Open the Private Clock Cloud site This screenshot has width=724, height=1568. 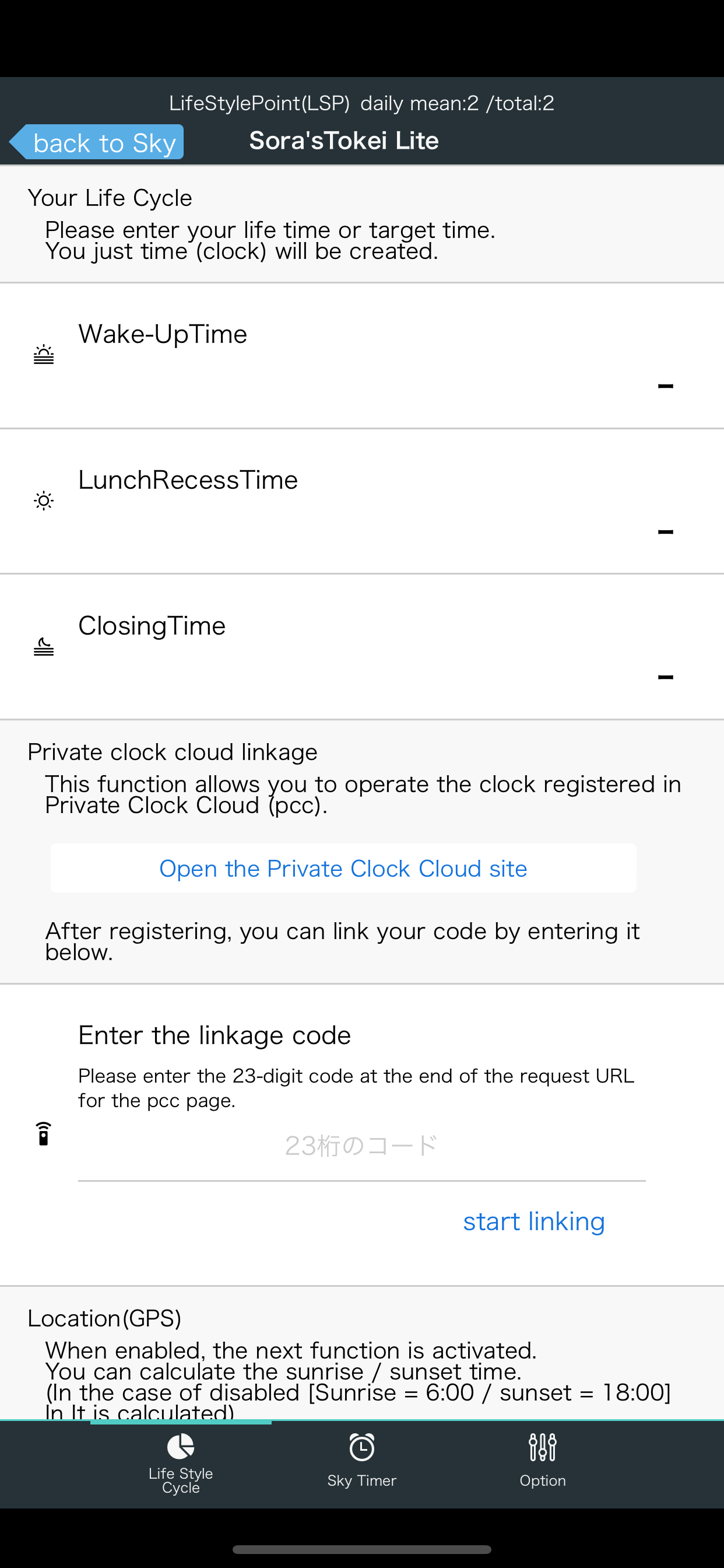click(343, 868)
